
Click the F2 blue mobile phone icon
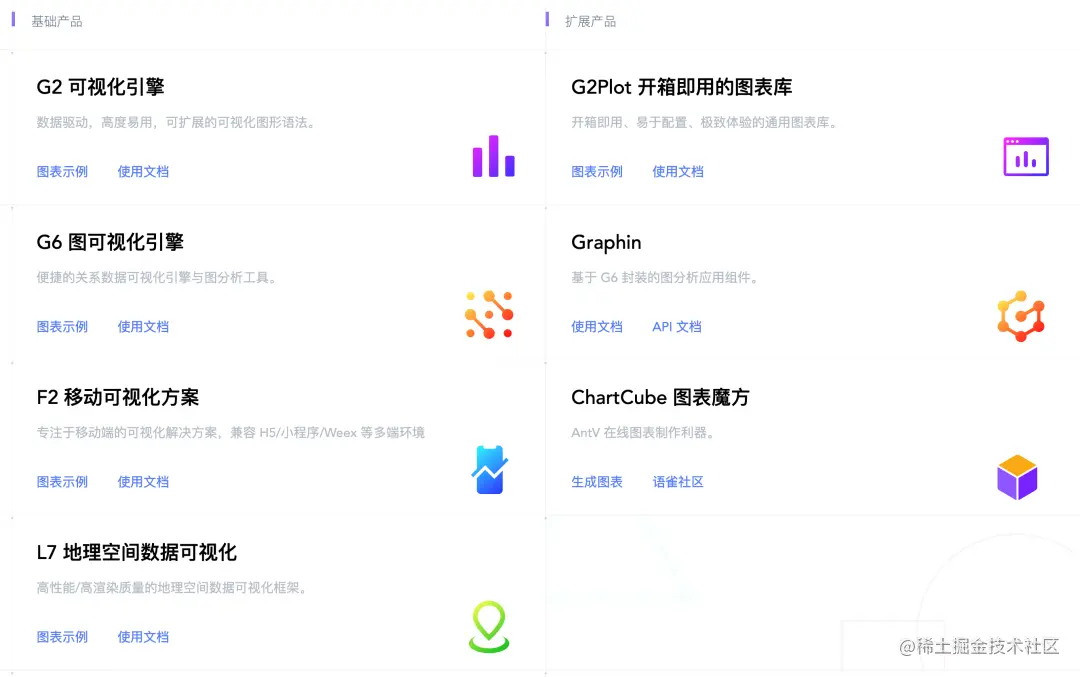(490, 470)
